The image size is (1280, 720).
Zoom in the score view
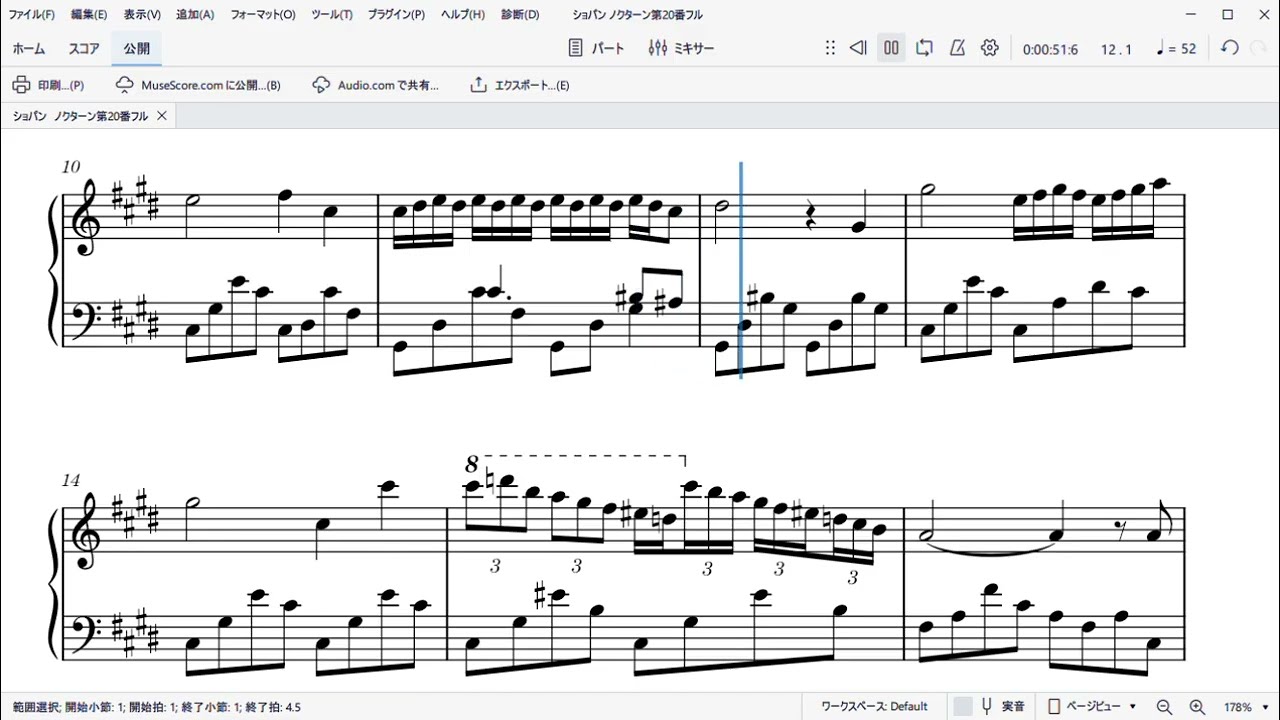coord(1197,707)
